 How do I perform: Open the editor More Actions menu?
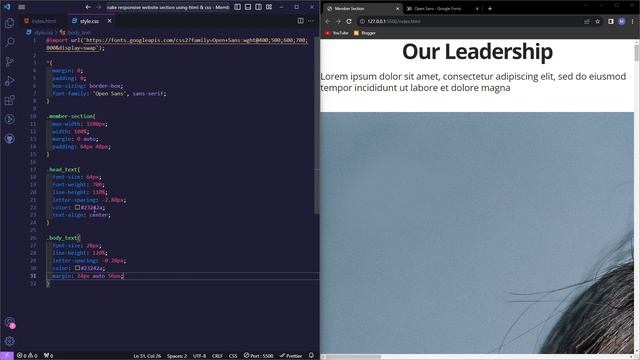311,21
